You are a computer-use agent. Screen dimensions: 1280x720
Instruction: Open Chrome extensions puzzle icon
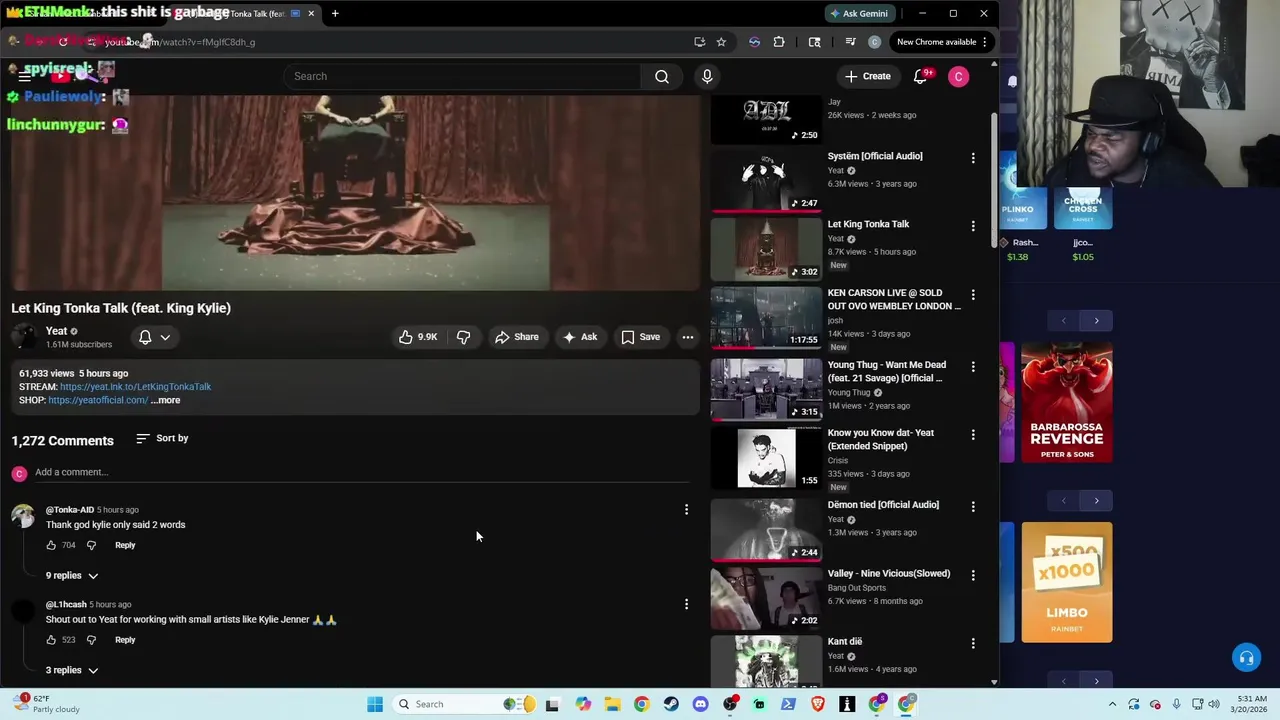pyautogui.click(x=779, y=42)
